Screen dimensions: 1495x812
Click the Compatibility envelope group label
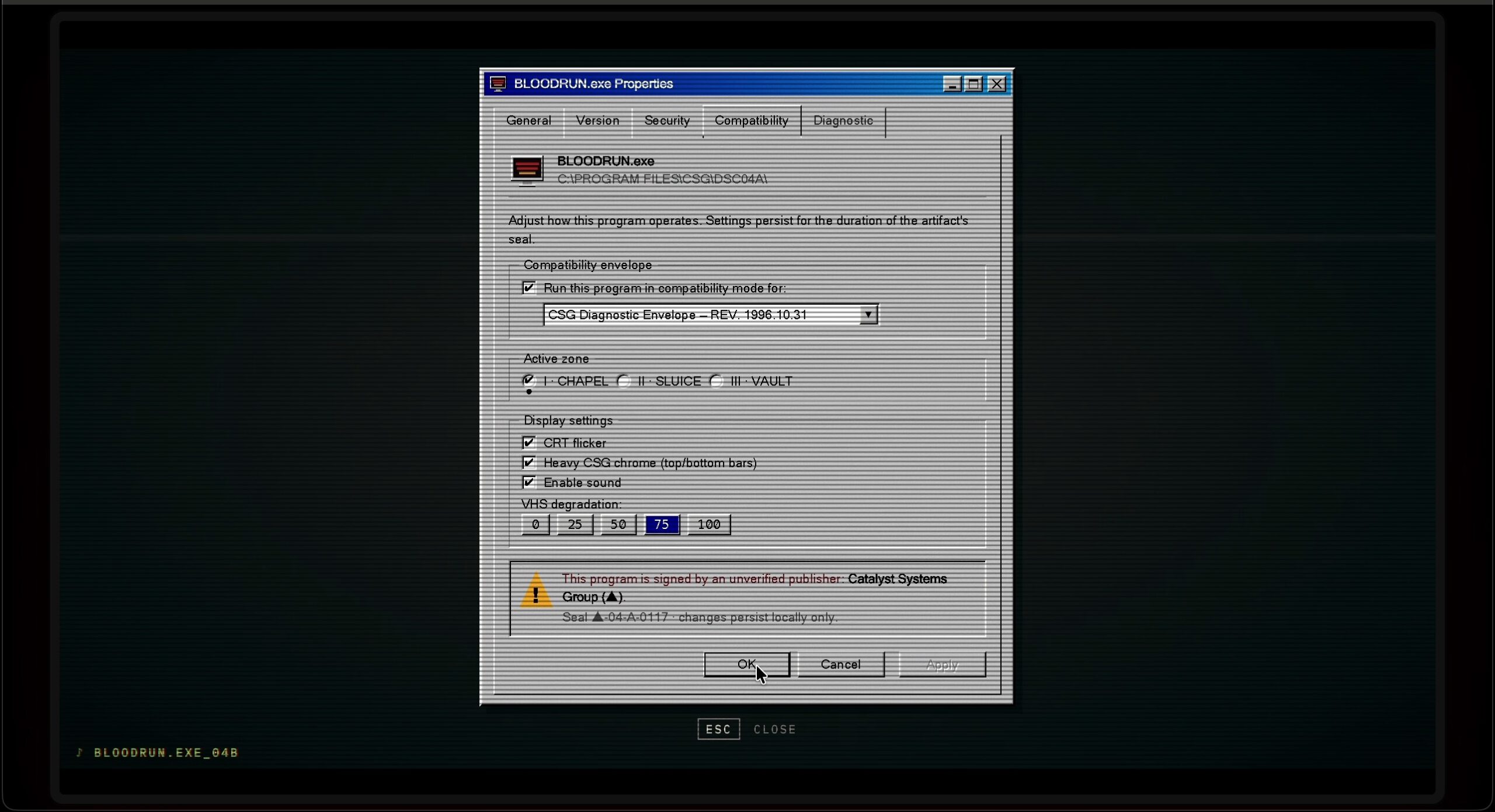(587, 265)
